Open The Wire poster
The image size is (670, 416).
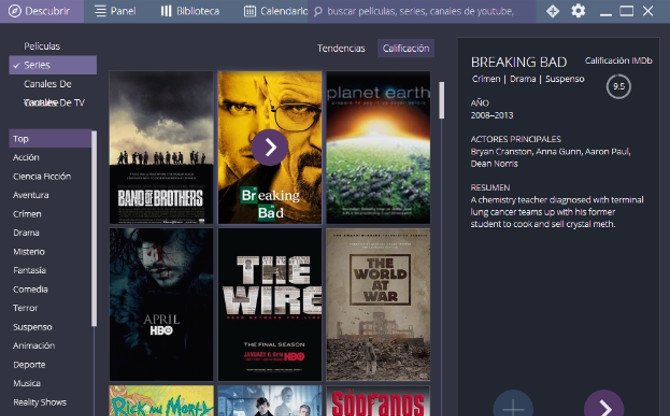[270, 304]
